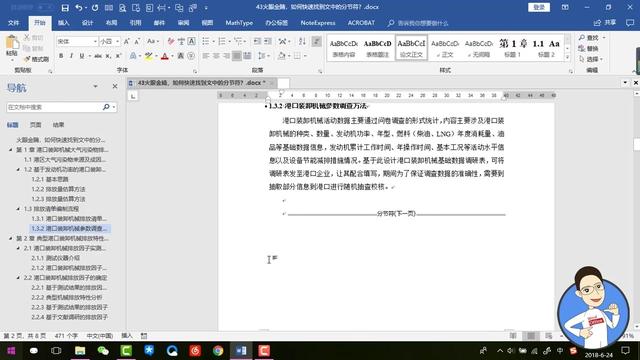Open the ribbon comments bubble icon
The width and height of the screenshot is (640, 360).
click(630, 23)
